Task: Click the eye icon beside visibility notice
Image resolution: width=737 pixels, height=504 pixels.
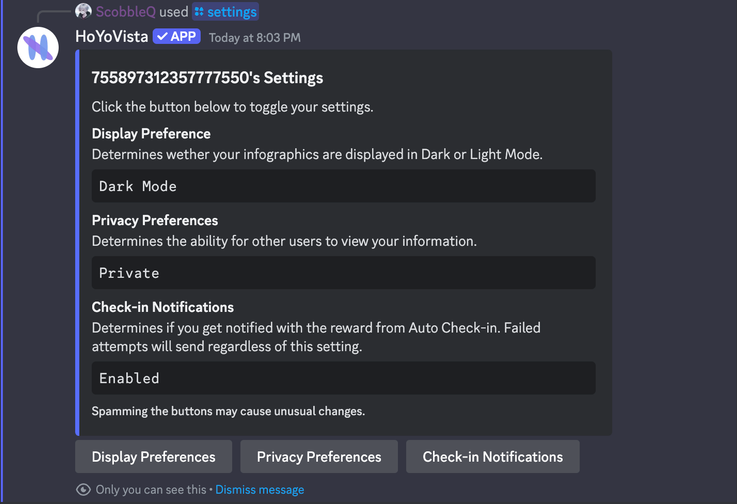Action: tap(83, 490)
